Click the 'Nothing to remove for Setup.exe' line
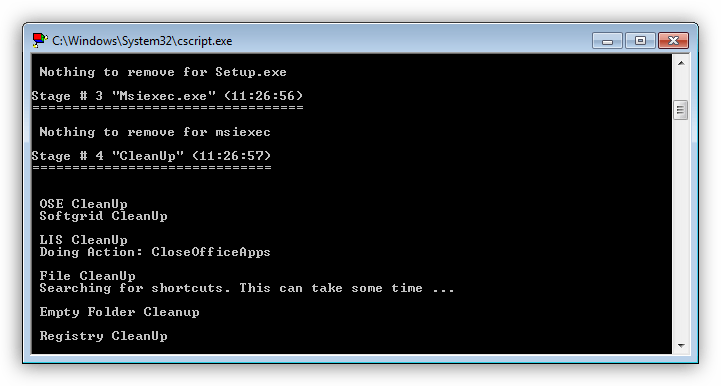The height and width of the screenshot is (386, 721). coord(163,72)
